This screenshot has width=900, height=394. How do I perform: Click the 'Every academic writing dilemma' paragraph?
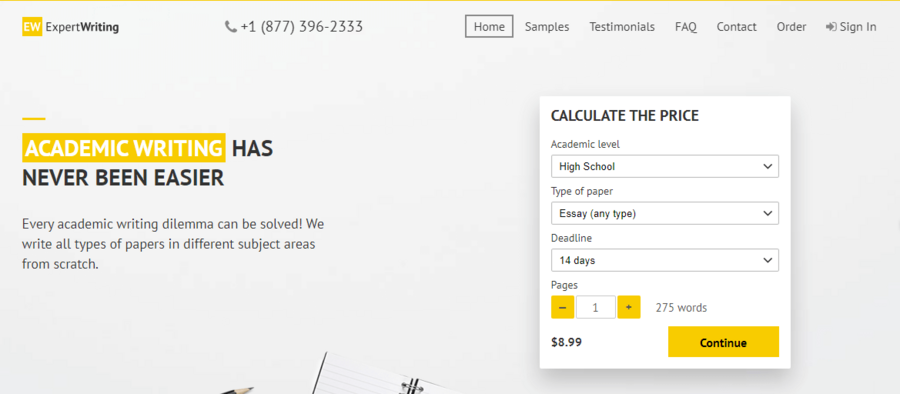pos(173,244)
